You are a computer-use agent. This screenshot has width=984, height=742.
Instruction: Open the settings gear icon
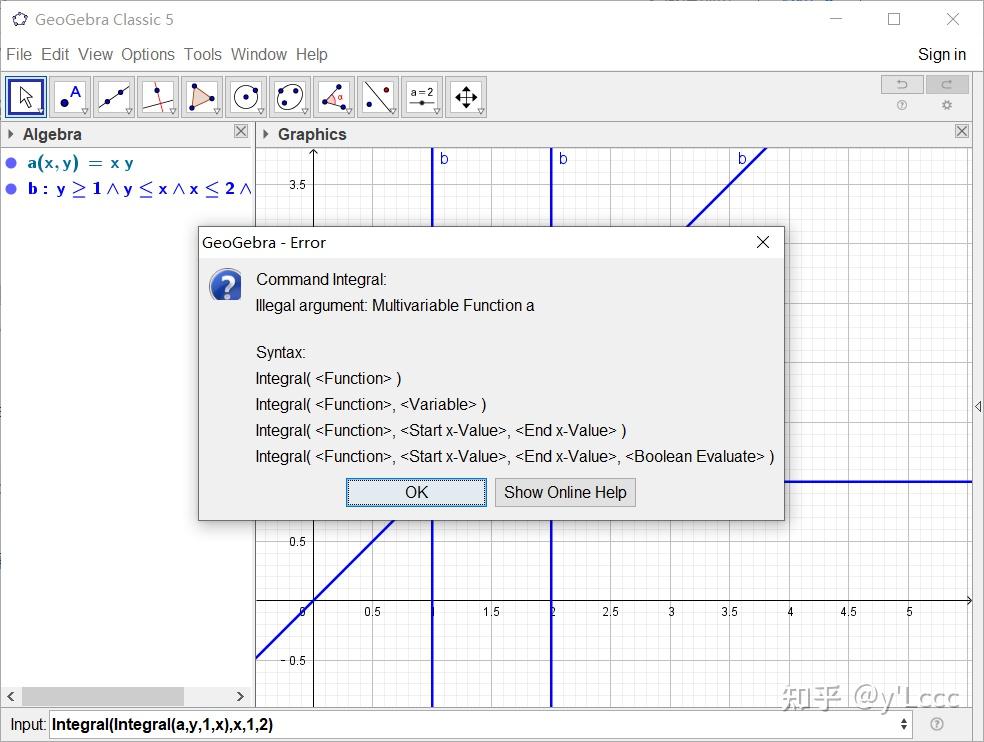(947, 105)
